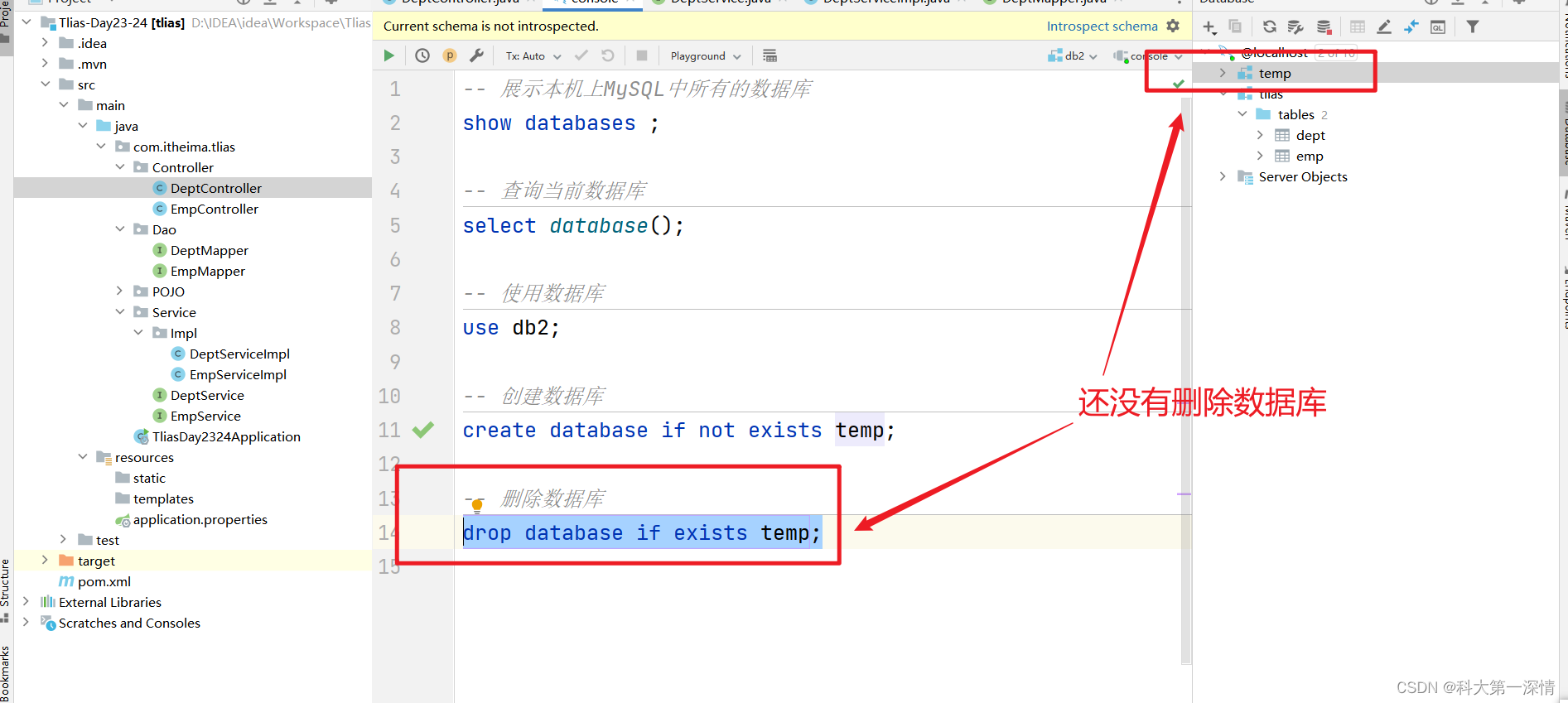This screenshot has width=1568, height=703.
Task: Open table editor grid icon
Action: 1358,26
